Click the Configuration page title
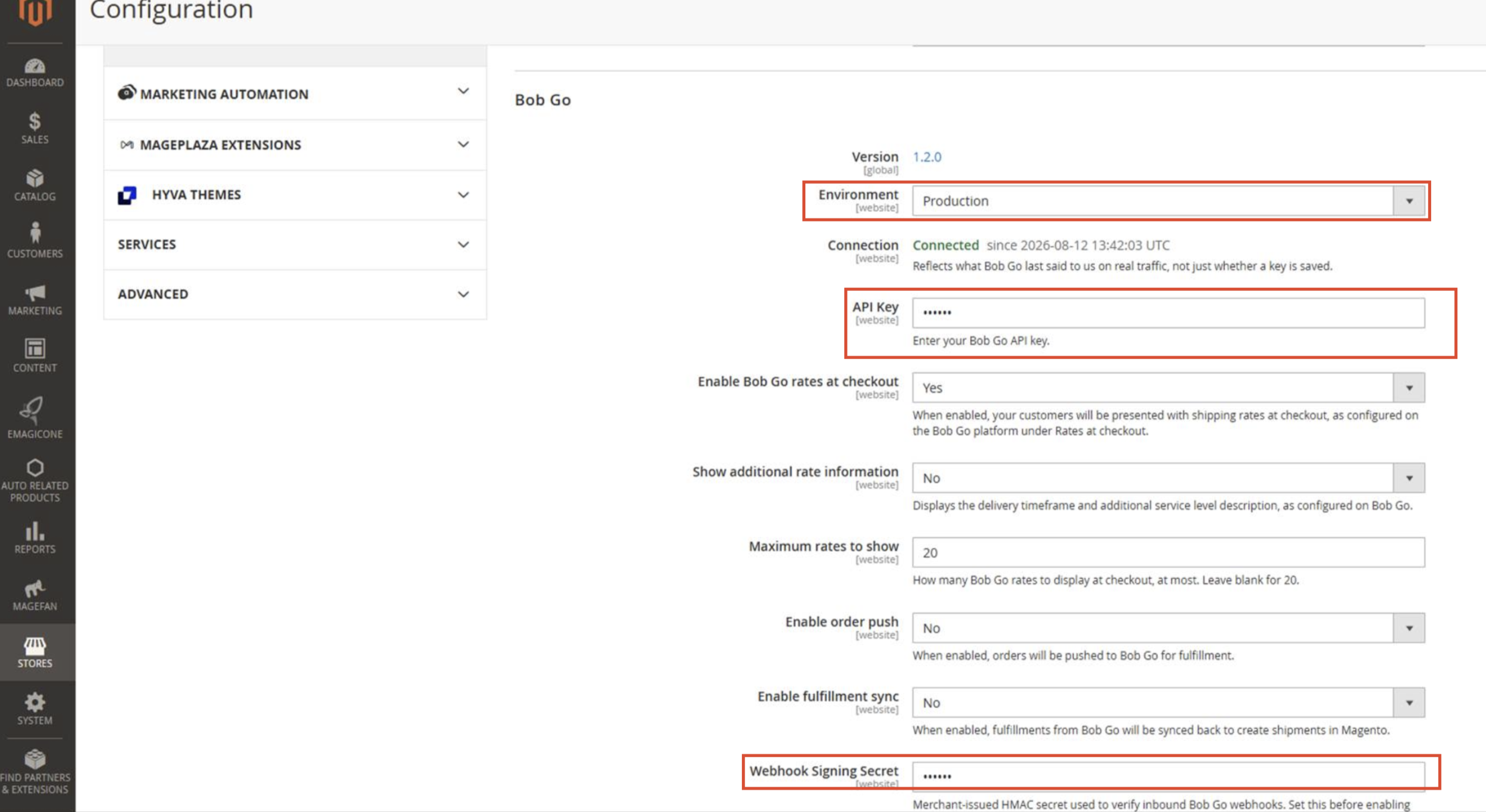Screen dimensions: 1486x812 tap(171, 10)
